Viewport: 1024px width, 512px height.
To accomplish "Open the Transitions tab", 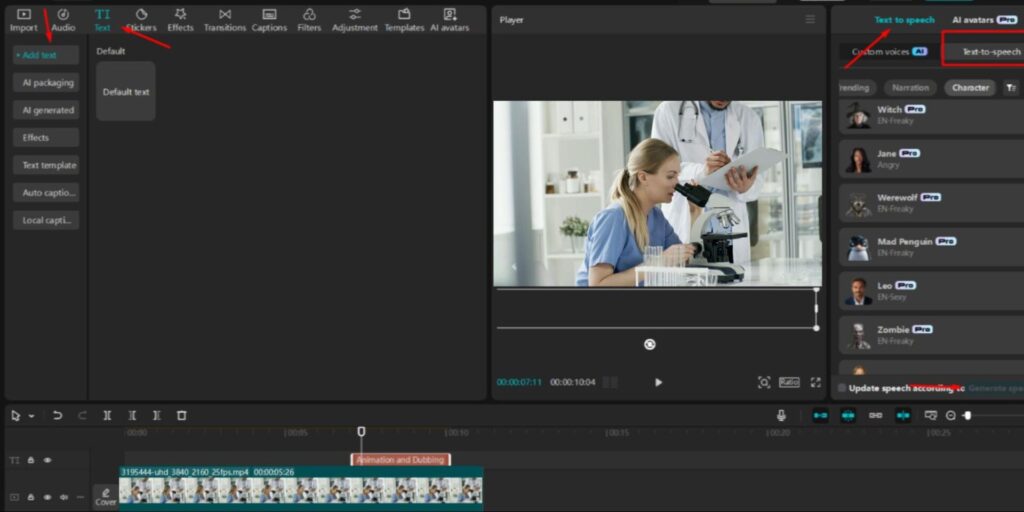I will click(225, 20).
